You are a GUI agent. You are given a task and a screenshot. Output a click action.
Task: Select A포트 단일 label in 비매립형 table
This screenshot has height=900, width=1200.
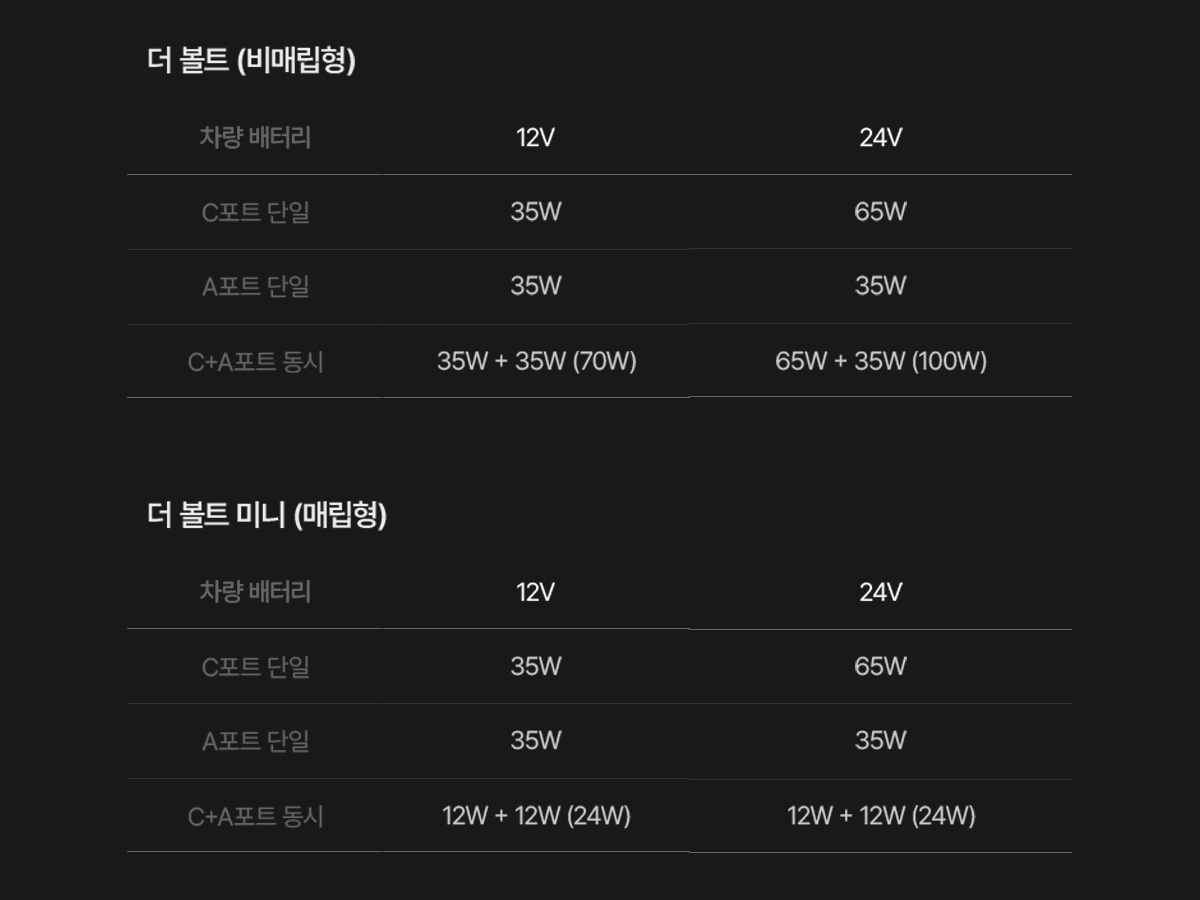tap(255, 286)
